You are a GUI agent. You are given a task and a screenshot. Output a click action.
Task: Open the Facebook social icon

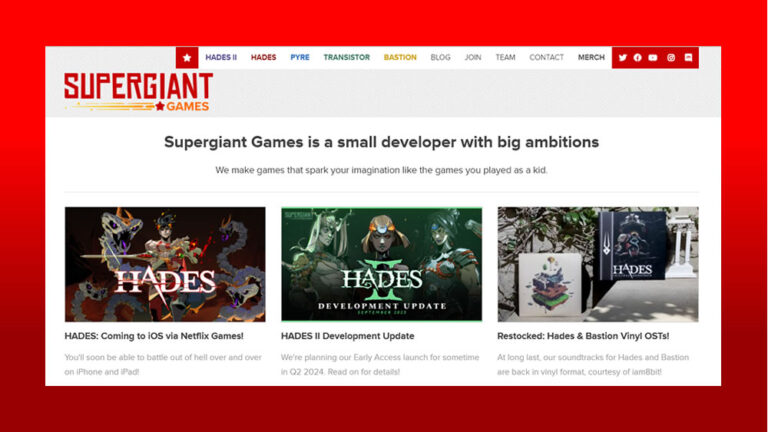(637, 58)
